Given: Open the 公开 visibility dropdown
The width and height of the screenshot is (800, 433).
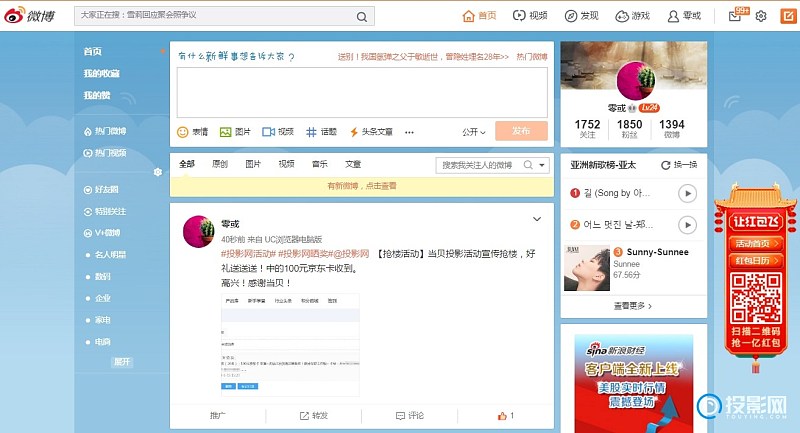Looking at the screenshot, I should tap(474, 132).
